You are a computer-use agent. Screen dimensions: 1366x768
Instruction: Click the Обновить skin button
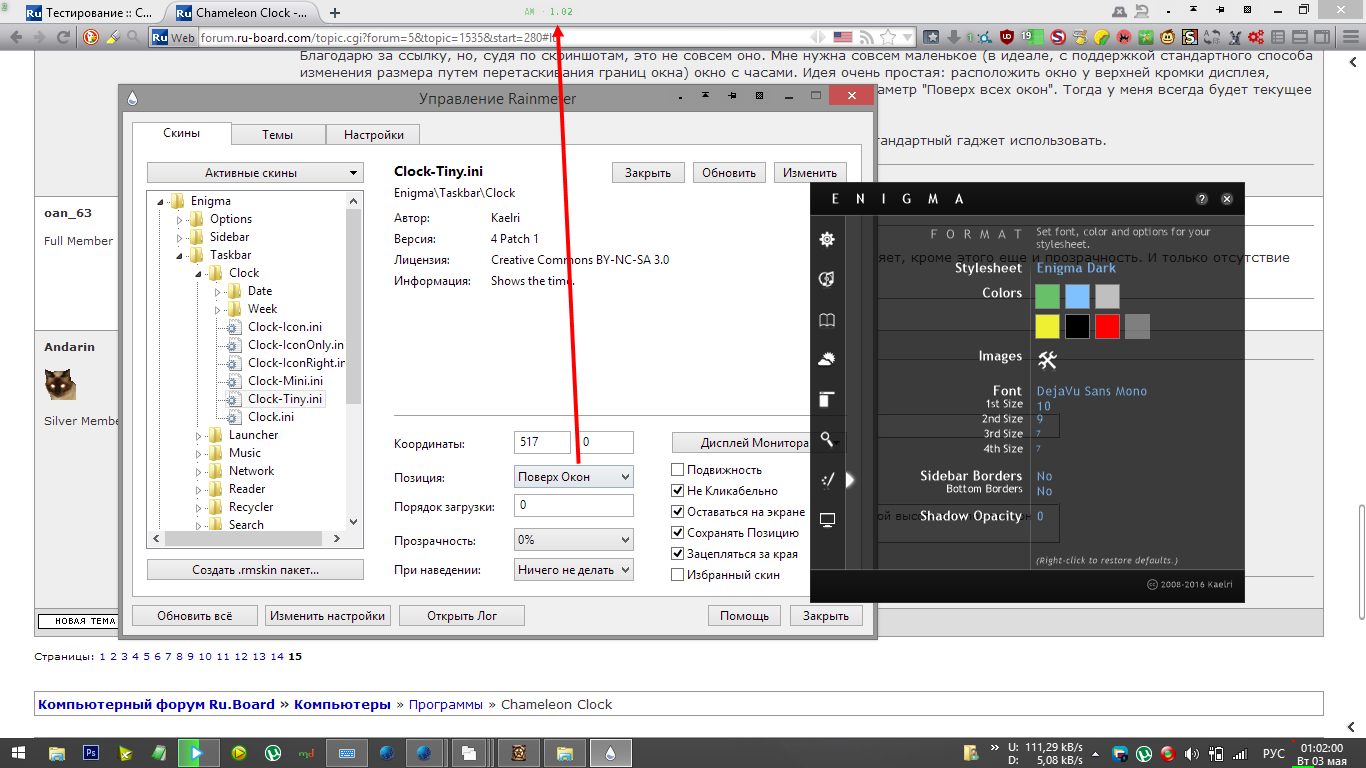click(x=729, y=172)
